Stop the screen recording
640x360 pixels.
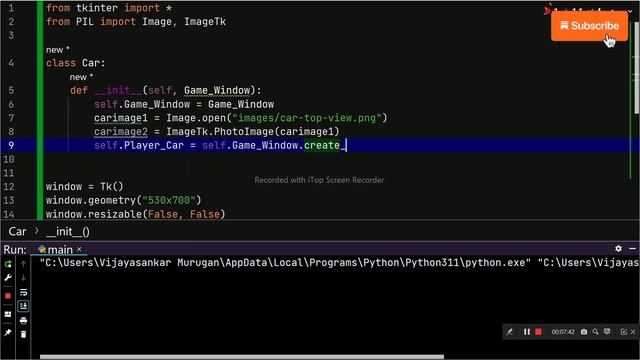(x=538, y=332)
